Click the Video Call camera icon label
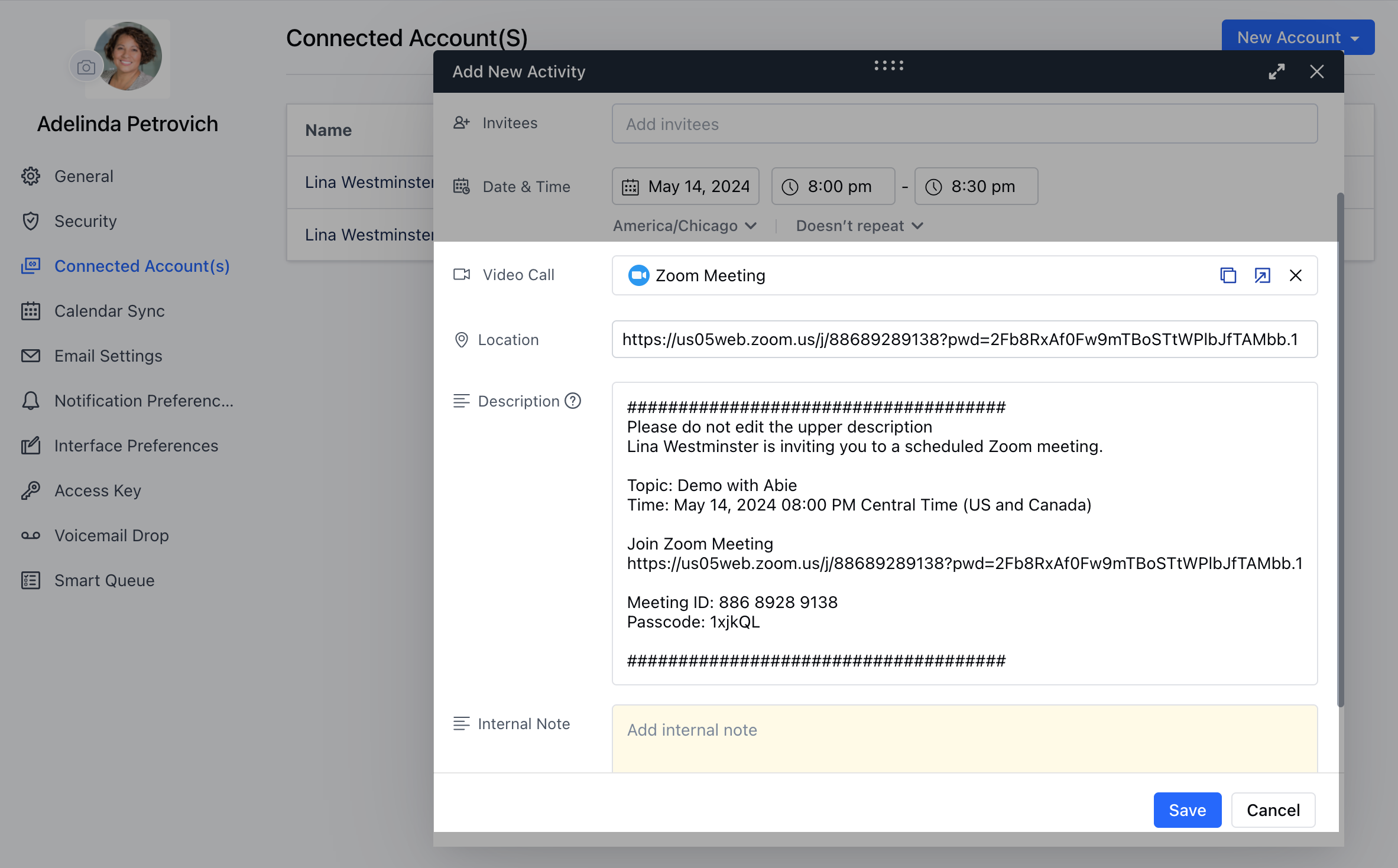 [461, 275]
